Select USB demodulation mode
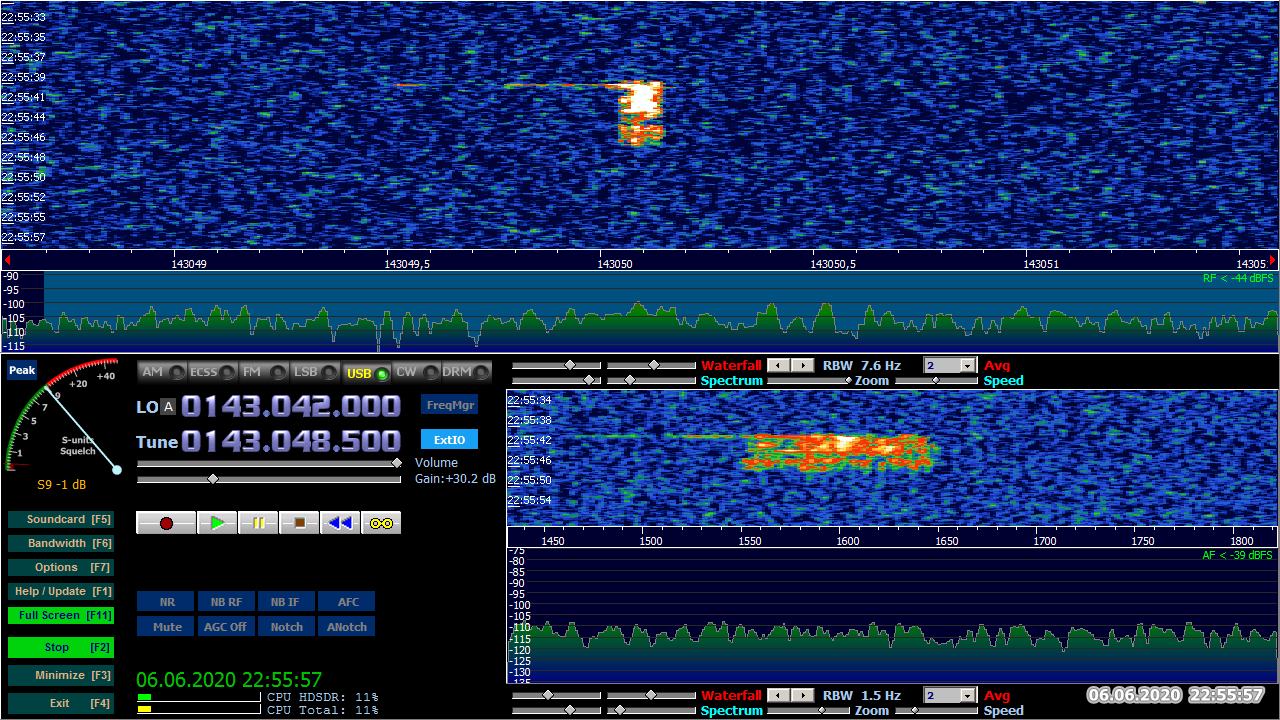This screenshot has height=720, width=1280. coord(366,372)
